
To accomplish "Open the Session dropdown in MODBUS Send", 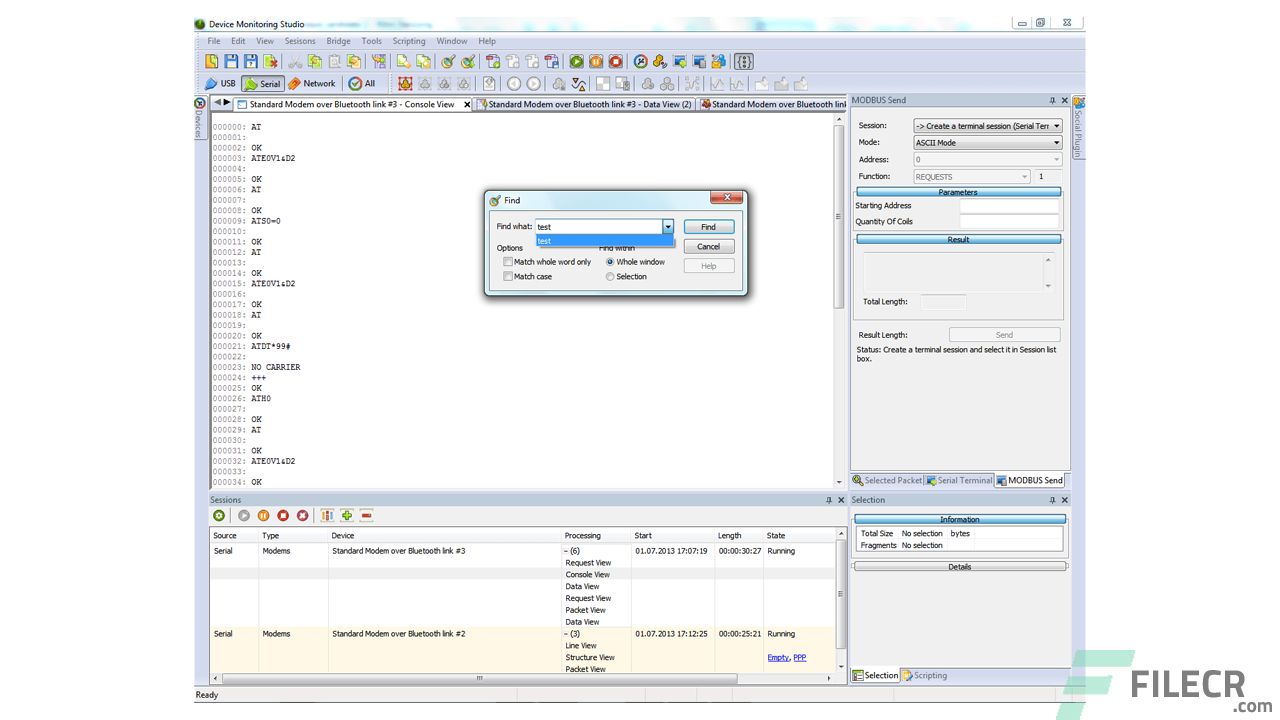I will point(1056,126).
